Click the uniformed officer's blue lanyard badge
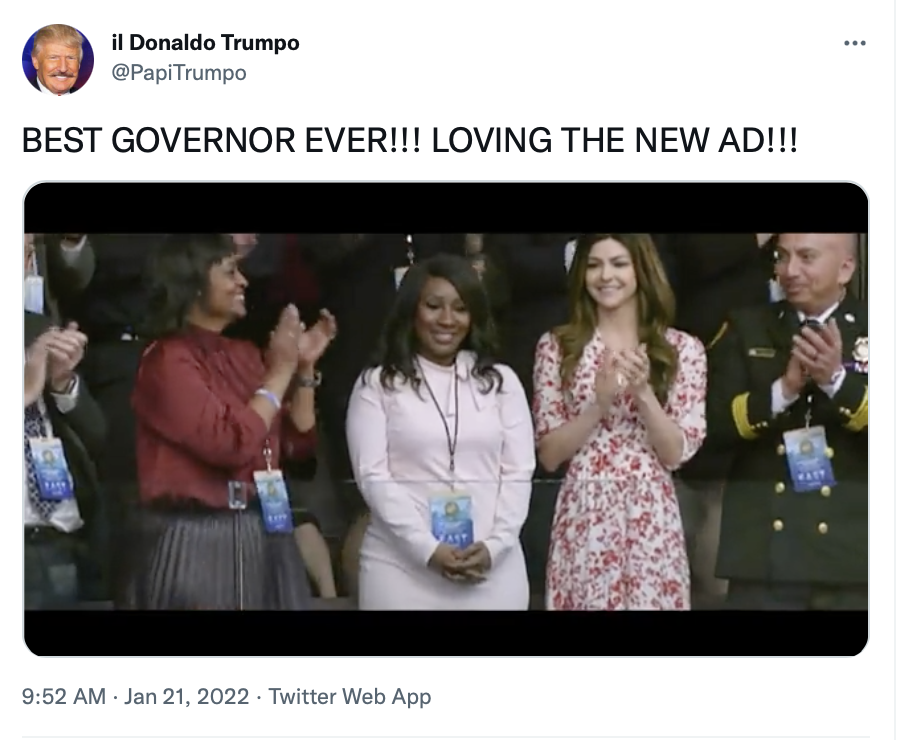Image resolution: width=908 pixels, height=740 pixels. click(x=809, y=459)
